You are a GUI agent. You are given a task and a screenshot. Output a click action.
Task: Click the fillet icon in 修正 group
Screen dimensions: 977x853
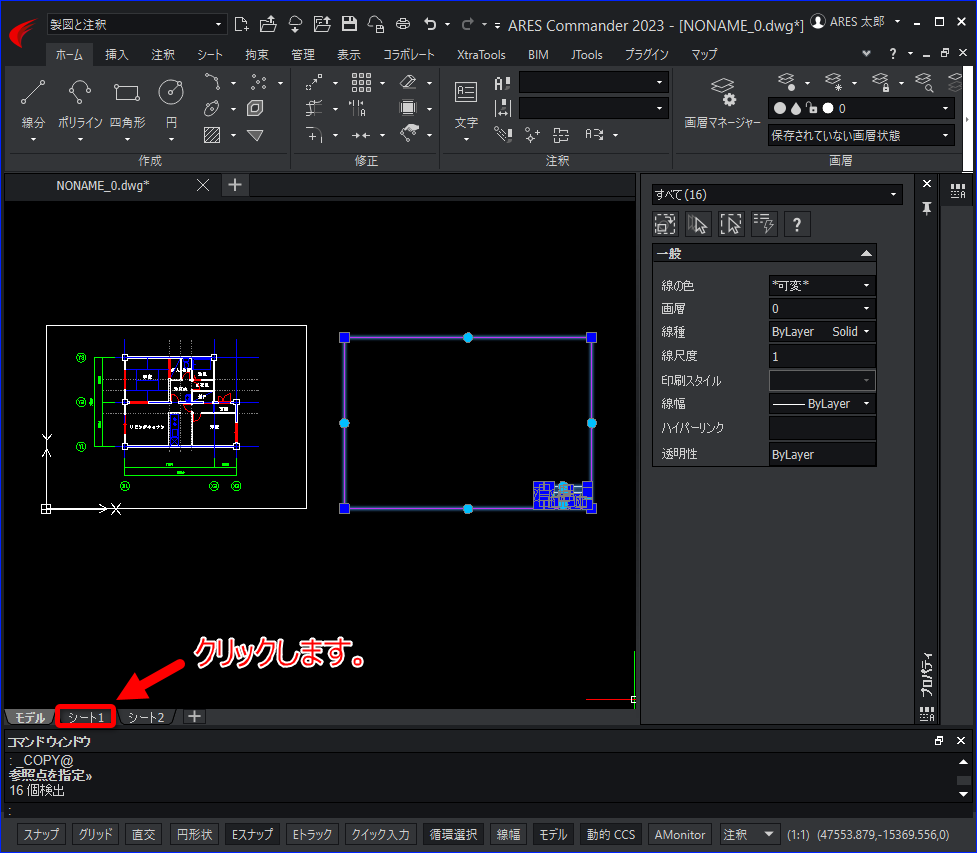314,135
